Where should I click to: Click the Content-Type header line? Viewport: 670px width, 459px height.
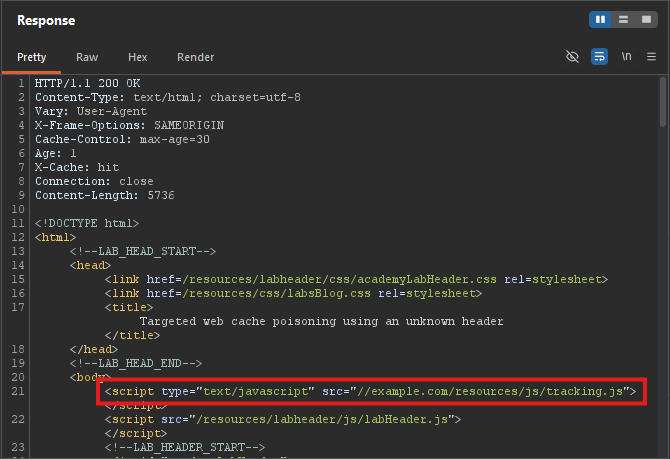168,97
